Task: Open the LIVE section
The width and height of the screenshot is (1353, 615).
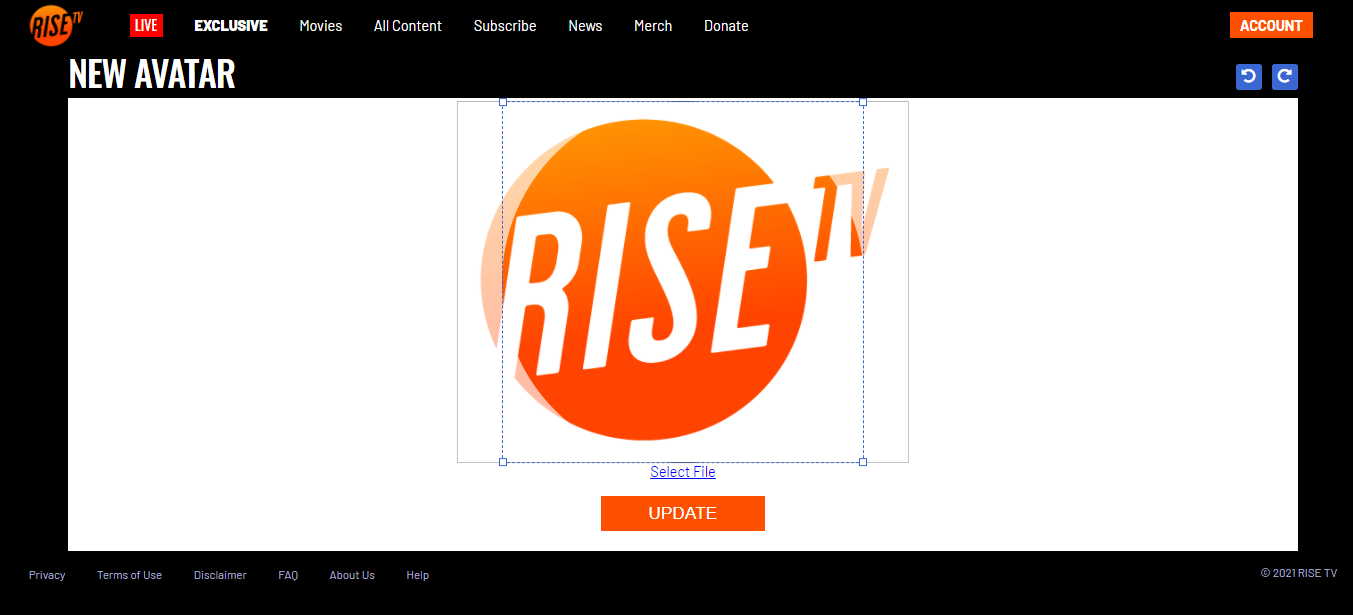Action: 146,26
